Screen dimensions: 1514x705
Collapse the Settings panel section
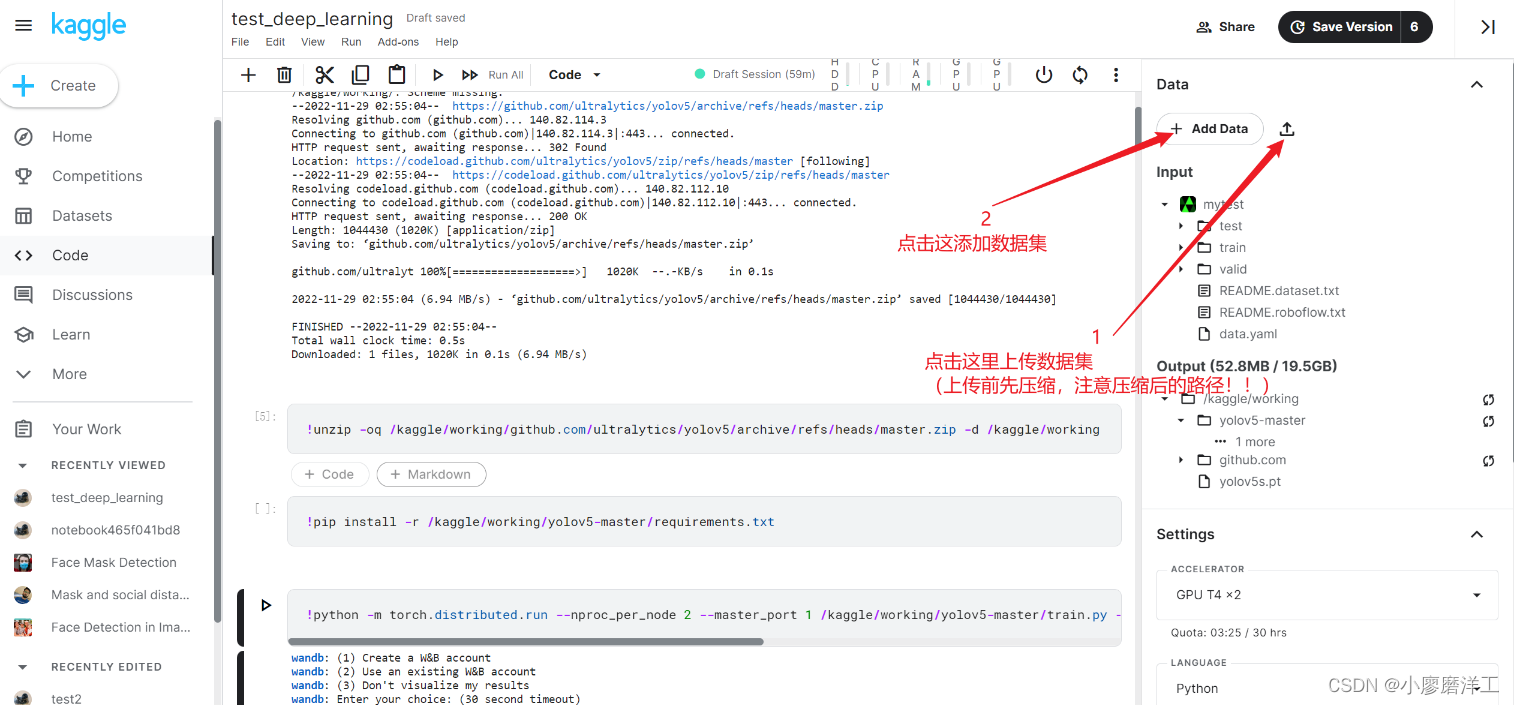point(1477,535)
